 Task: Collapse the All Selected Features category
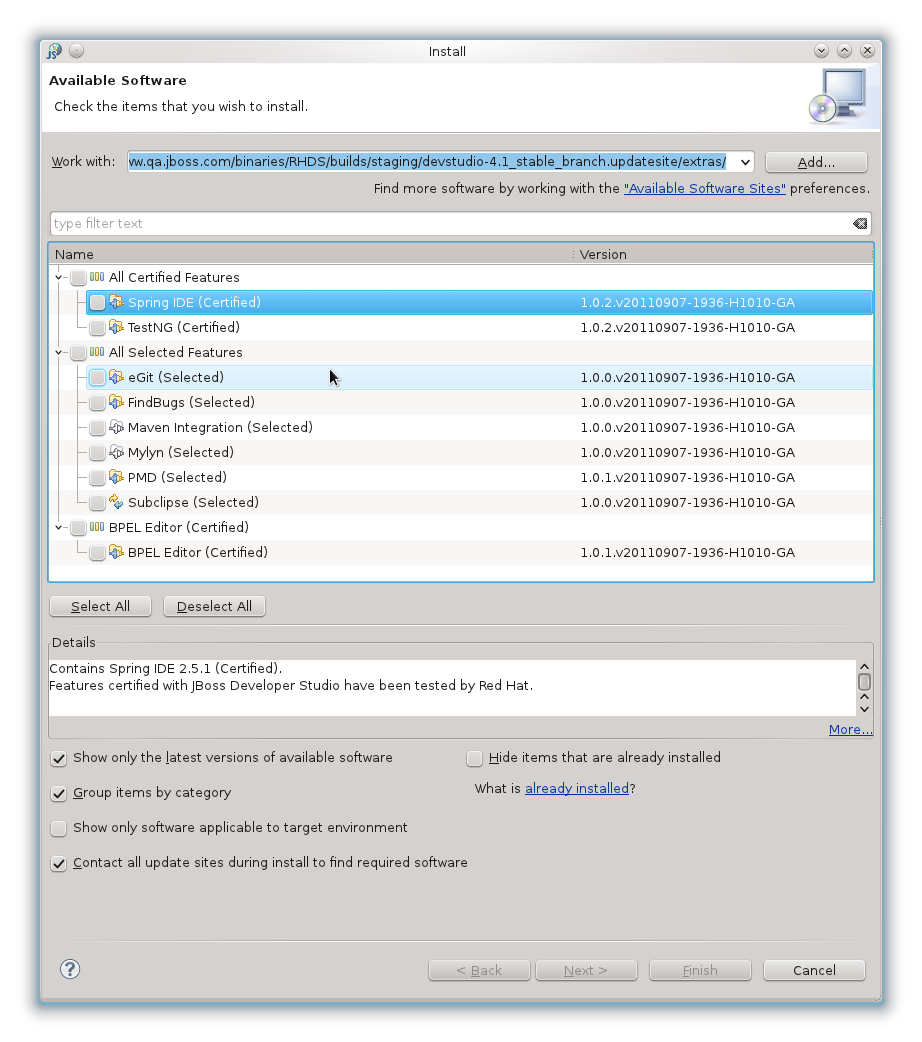click(58, 352)
